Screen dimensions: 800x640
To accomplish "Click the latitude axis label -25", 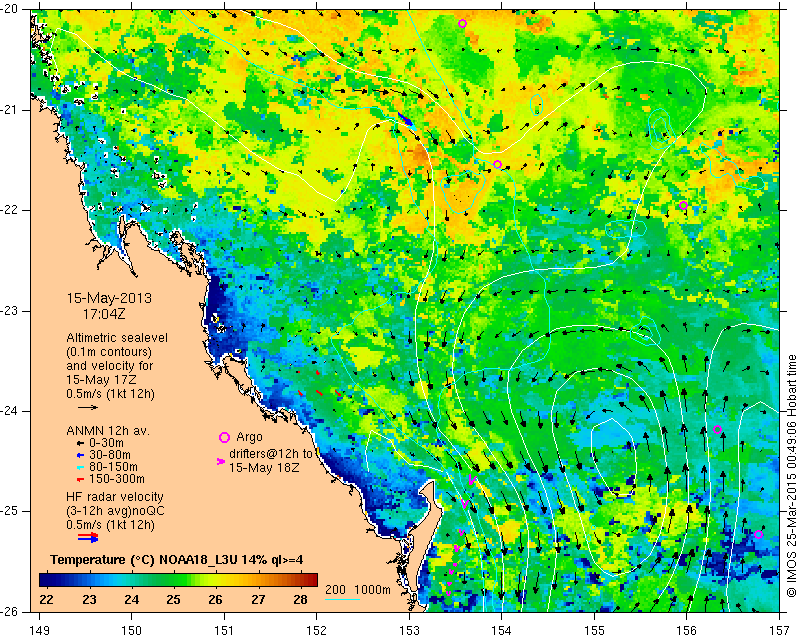I will point(9,511).
